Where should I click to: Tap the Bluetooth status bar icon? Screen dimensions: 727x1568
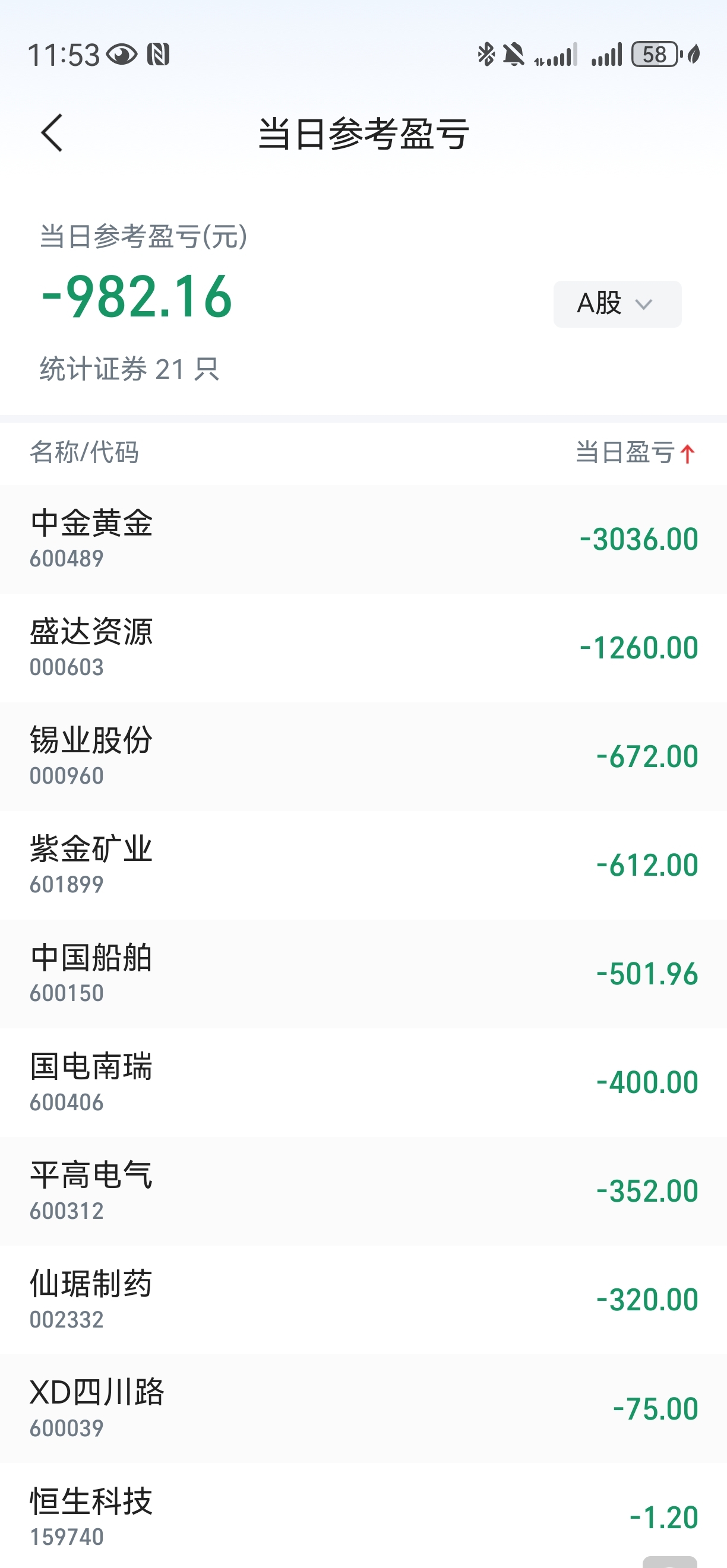click(x=486, y=55)
